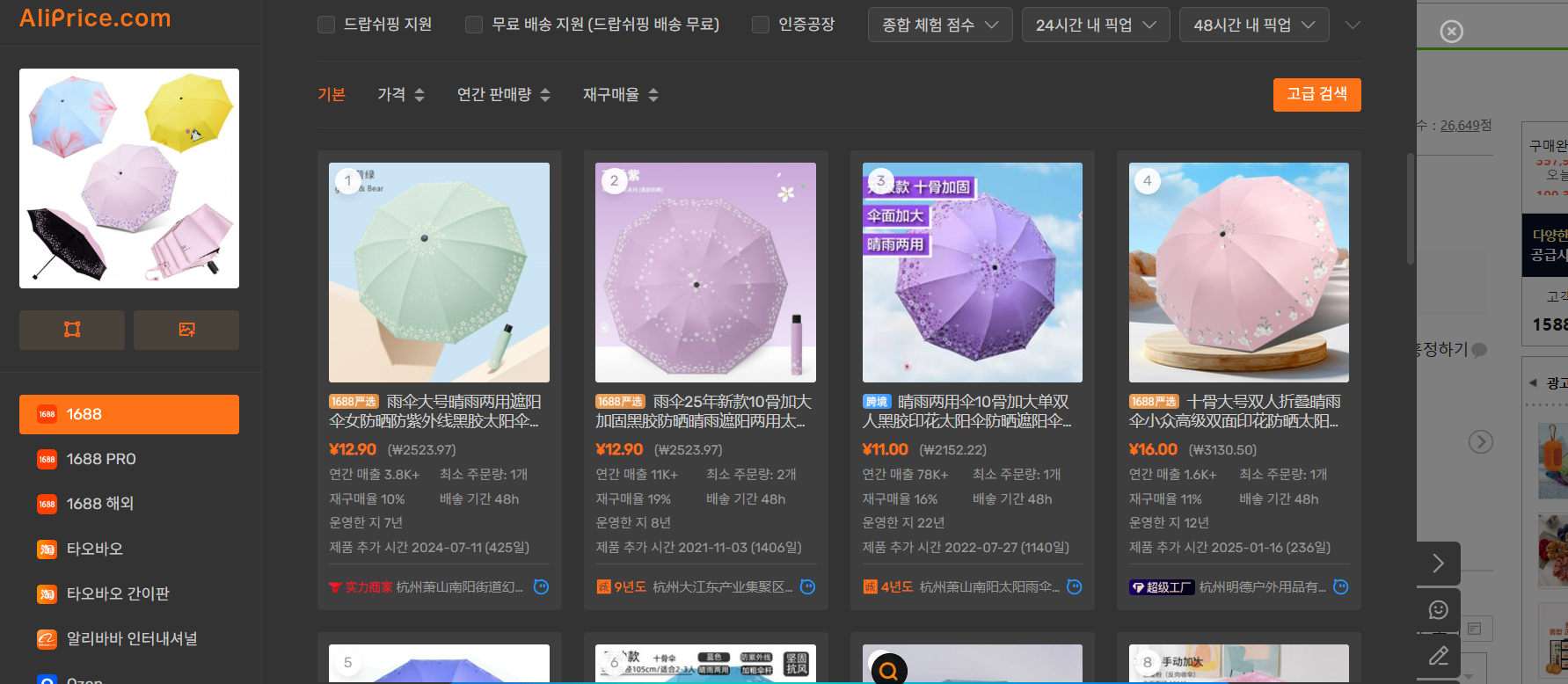Select 타오바오 간이판 source
1568x684 pixels.
click(129, 593)
